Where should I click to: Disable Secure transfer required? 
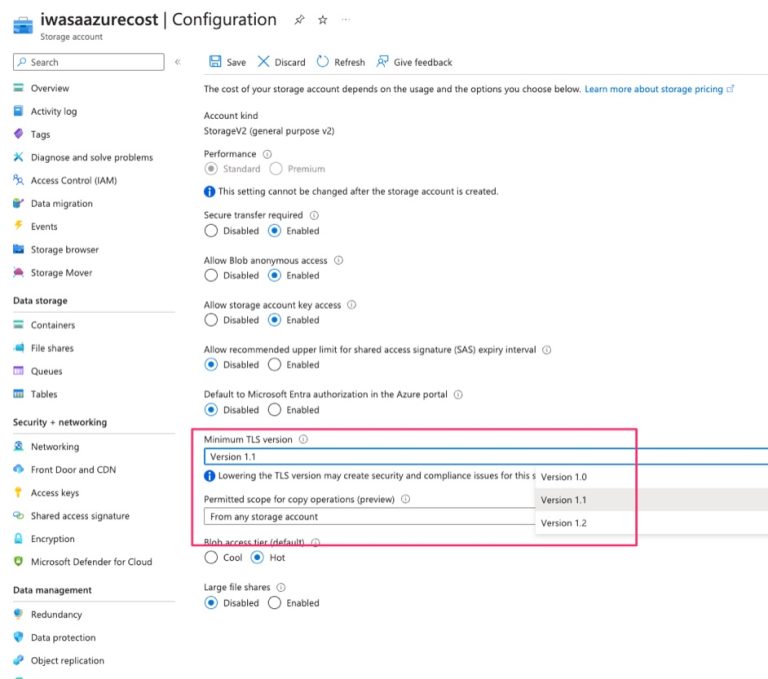tap(211, 231)
